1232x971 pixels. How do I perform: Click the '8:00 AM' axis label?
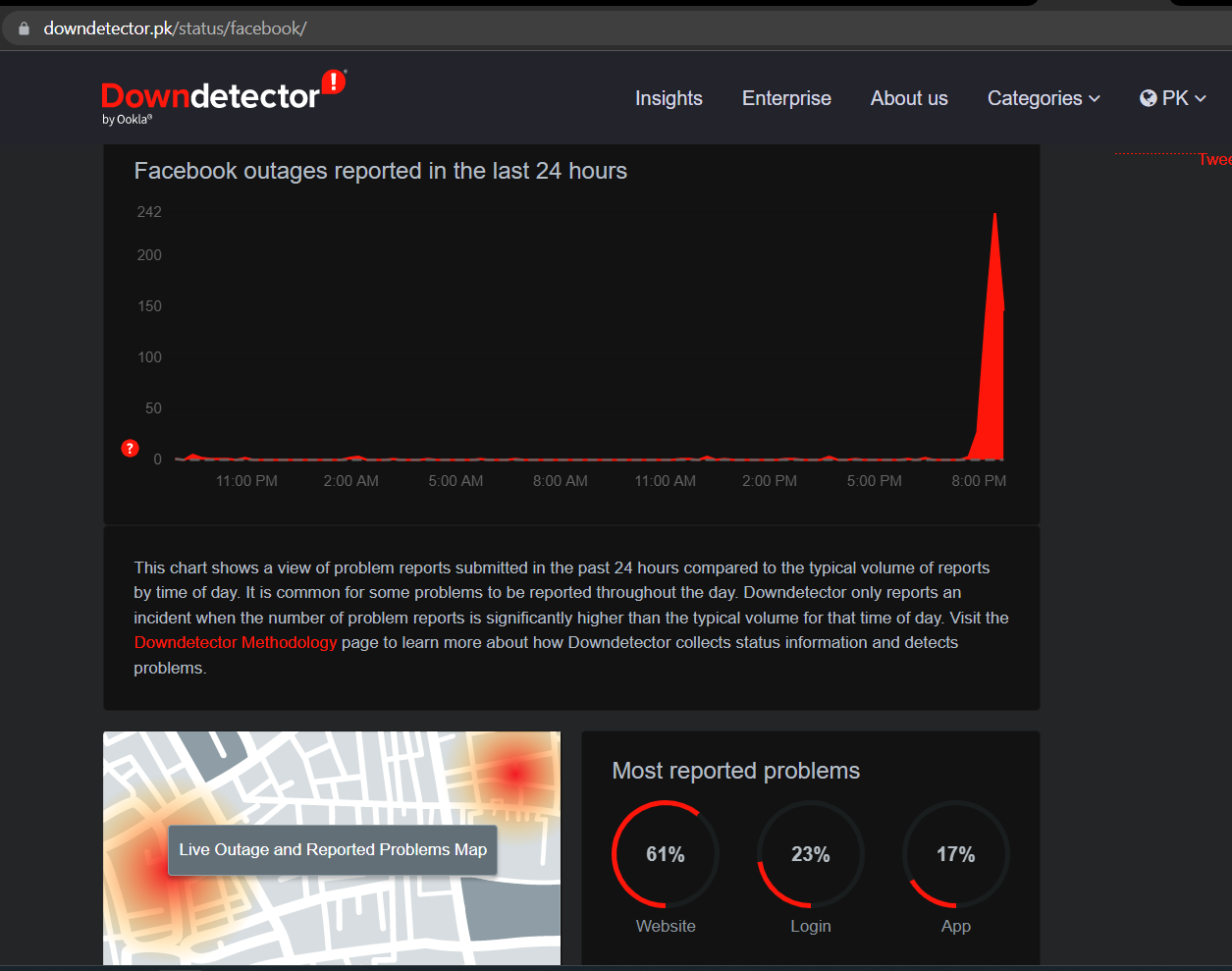pos(561,481)
